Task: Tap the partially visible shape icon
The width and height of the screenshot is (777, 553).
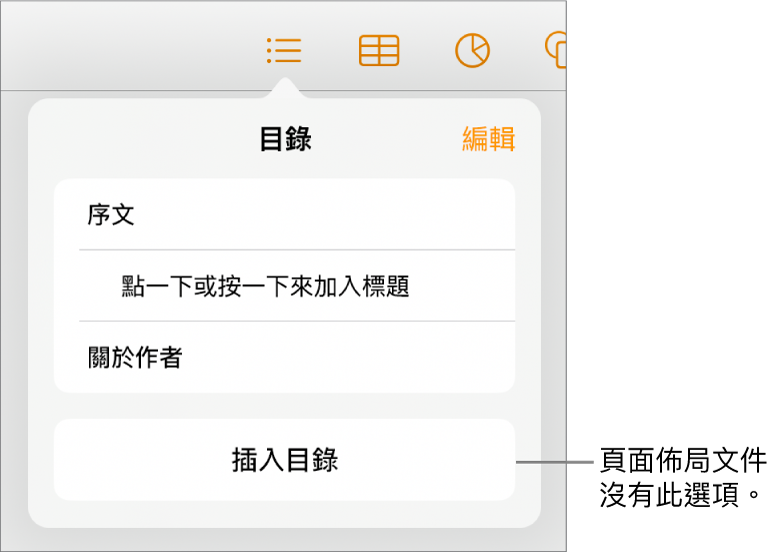Action: (556, 50)
